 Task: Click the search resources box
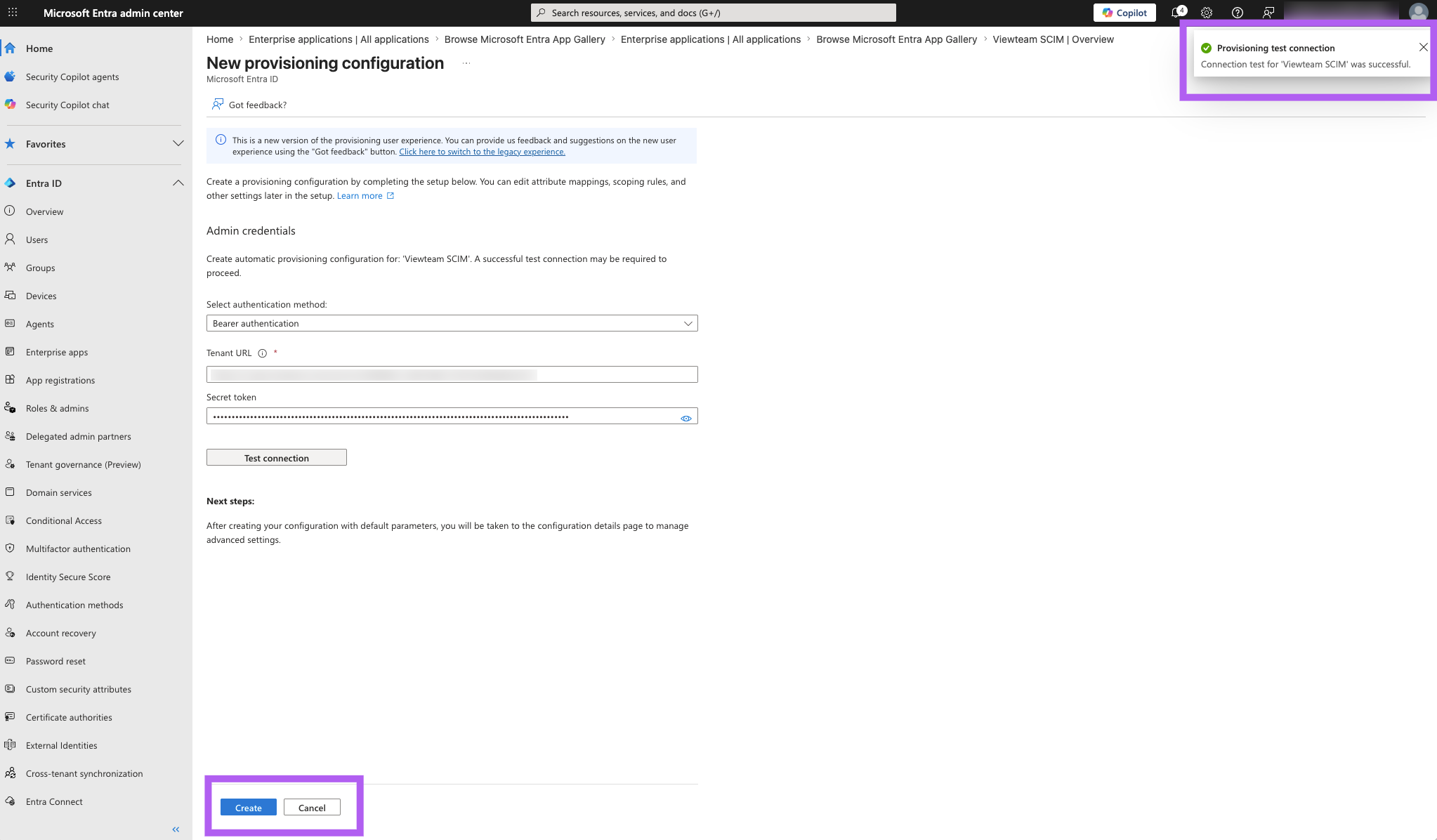(714, 13)
